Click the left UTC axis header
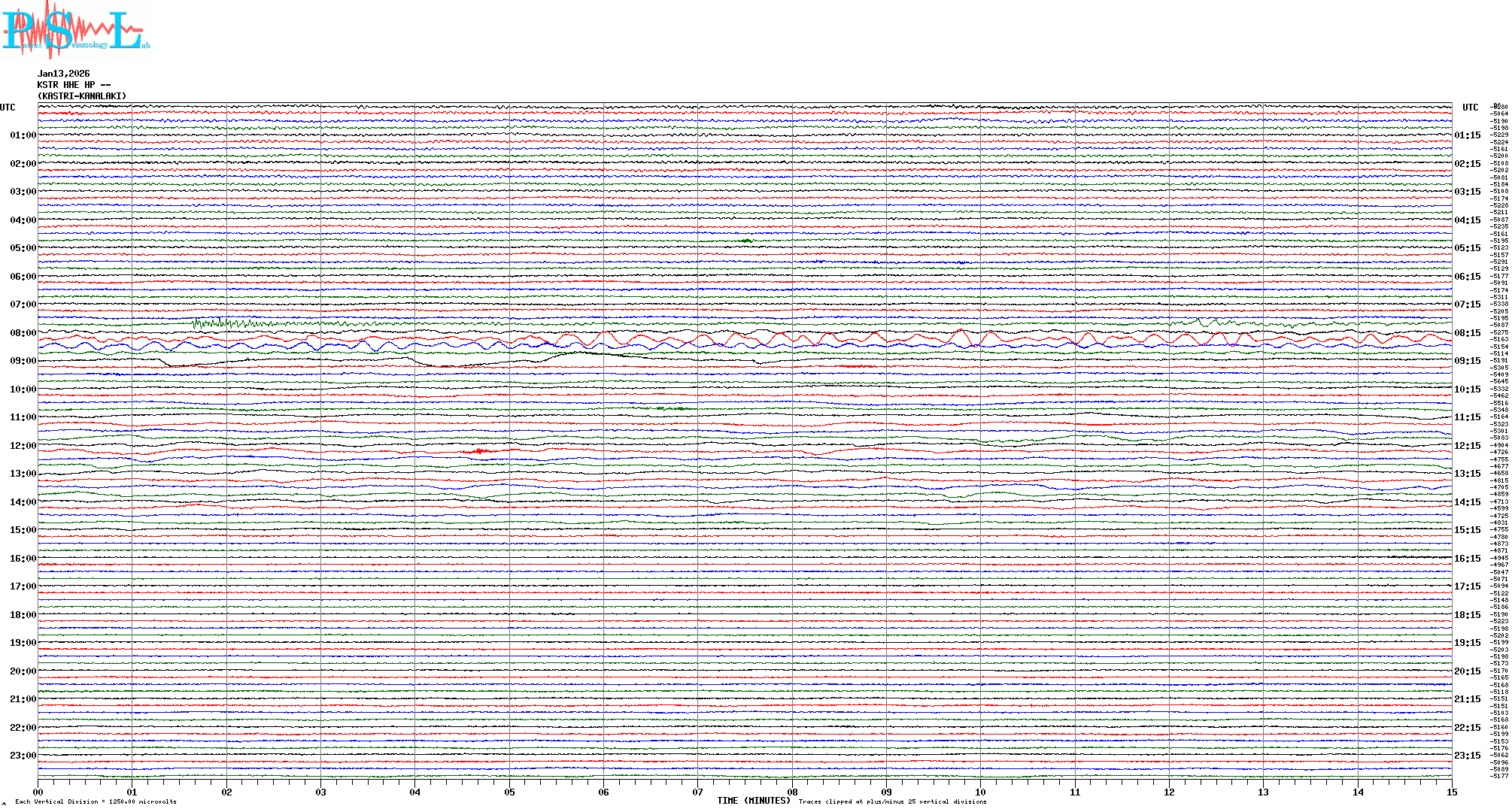1512x812 pixels. pyautogui.click(x=8, y=108)
